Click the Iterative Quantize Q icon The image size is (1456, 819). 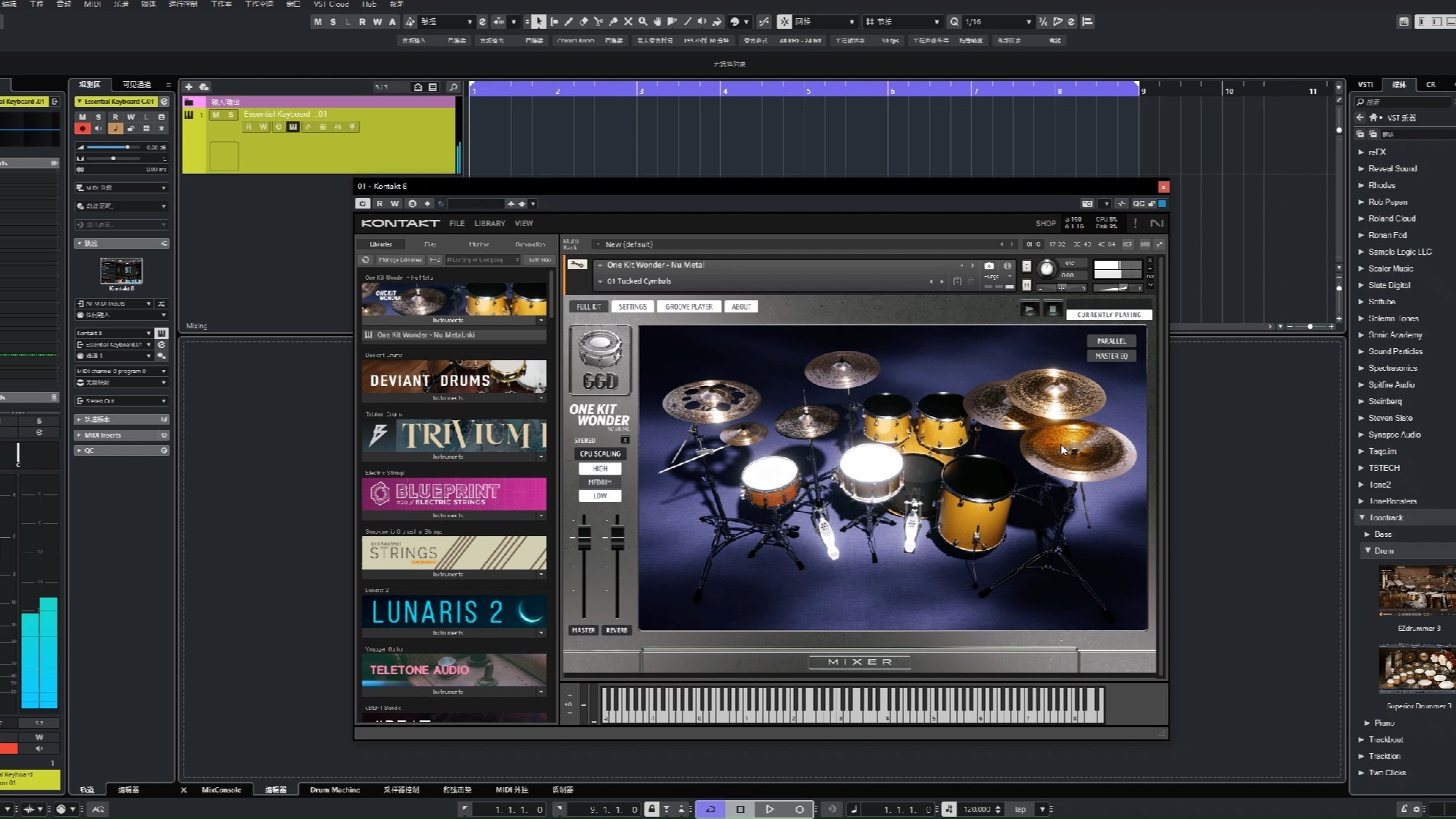[x=954, y=22]
